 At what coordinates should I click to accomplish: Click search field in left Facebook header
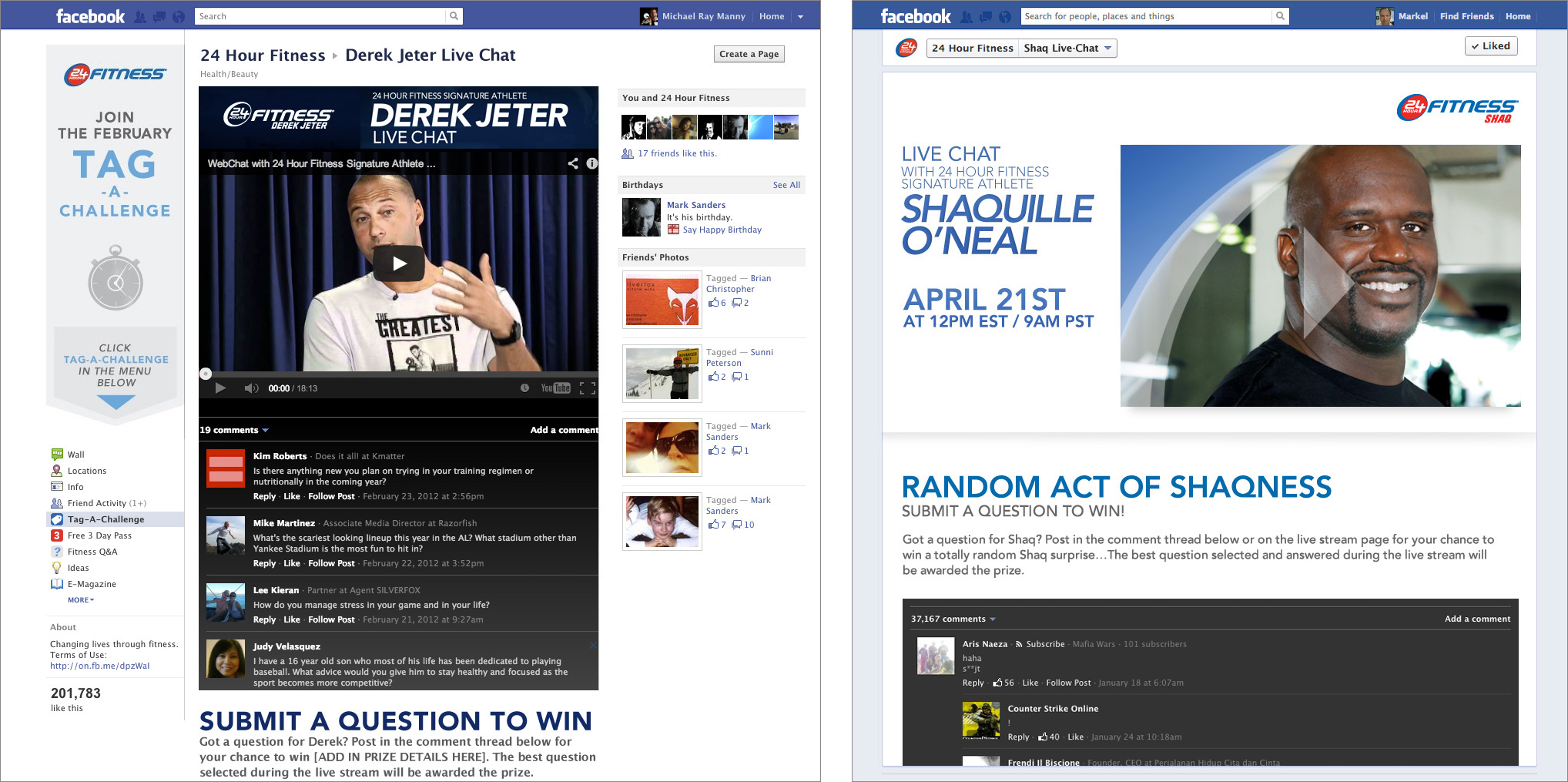click(x=321, y=16)
